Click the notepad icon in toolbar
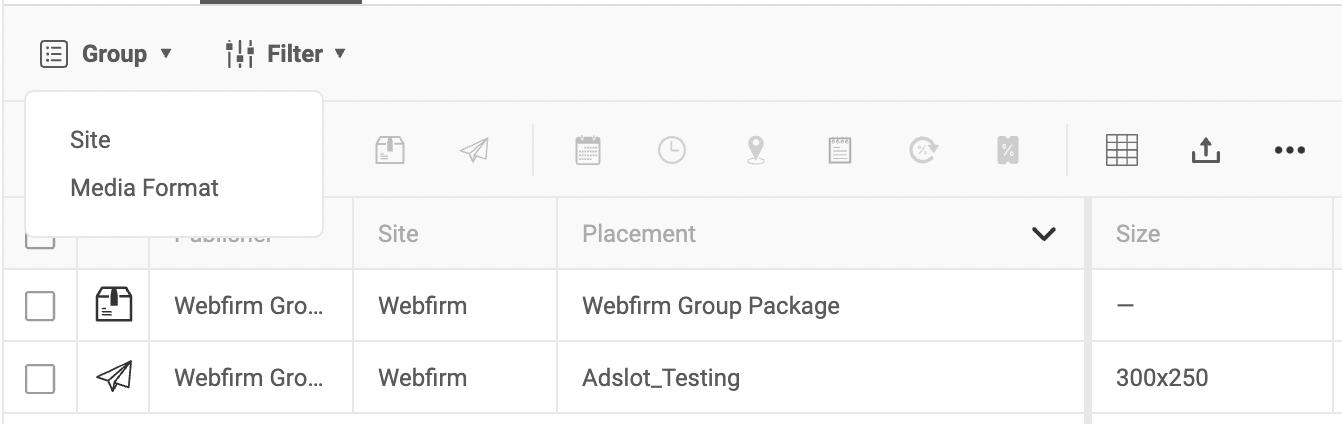The height and width of the screenshot is (424, 1342). pos(840,150)
